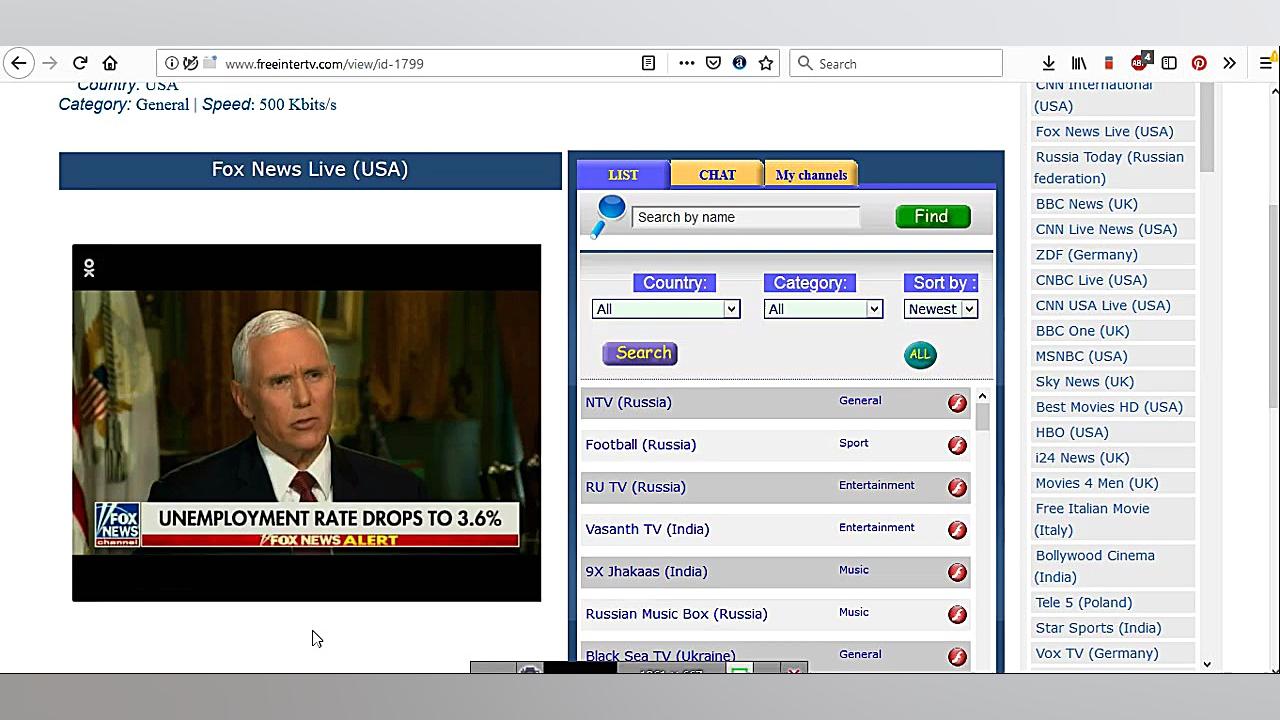
Task: Click the sidebar list scroll-down arrow
Action: coord(1207,664)
